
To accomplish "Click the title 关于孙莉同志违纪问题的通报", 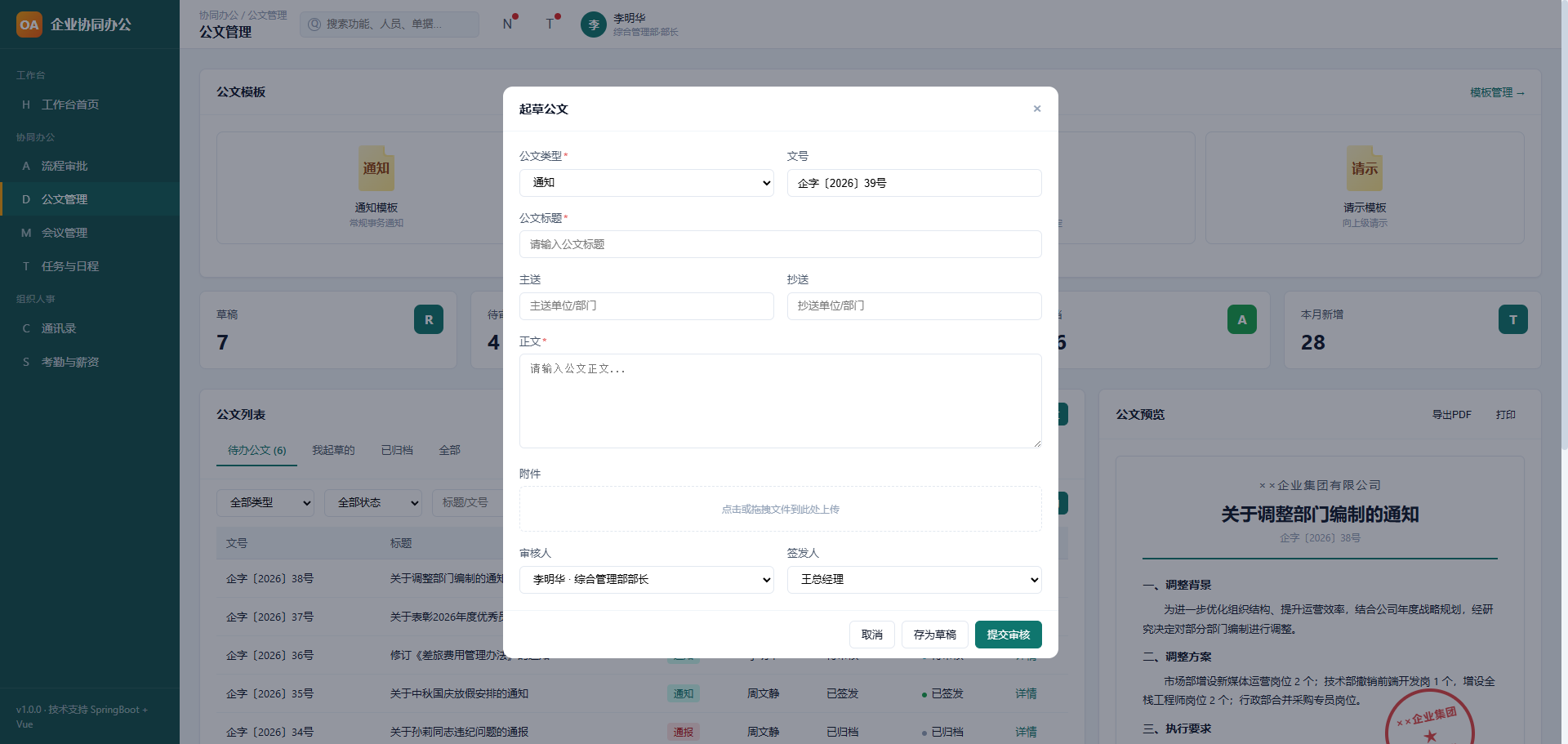I will coord(459,732).
